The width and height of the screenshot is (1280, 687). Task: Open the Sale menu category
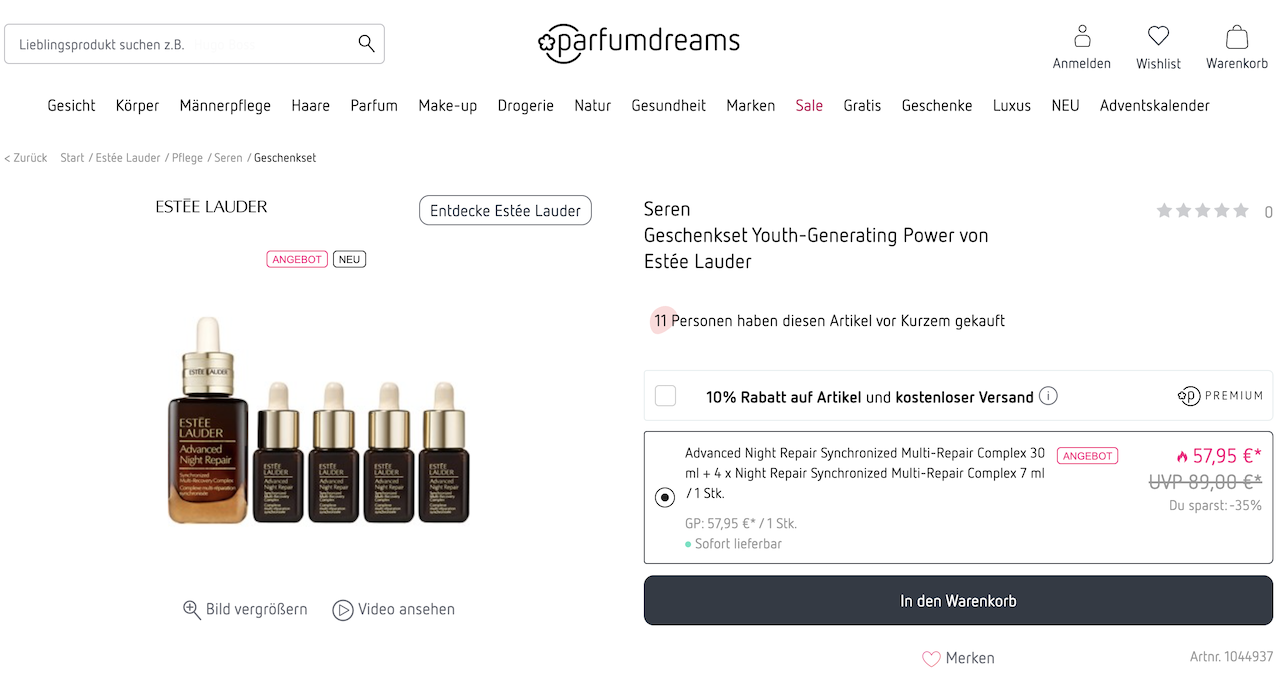click(x=809, y=105)
